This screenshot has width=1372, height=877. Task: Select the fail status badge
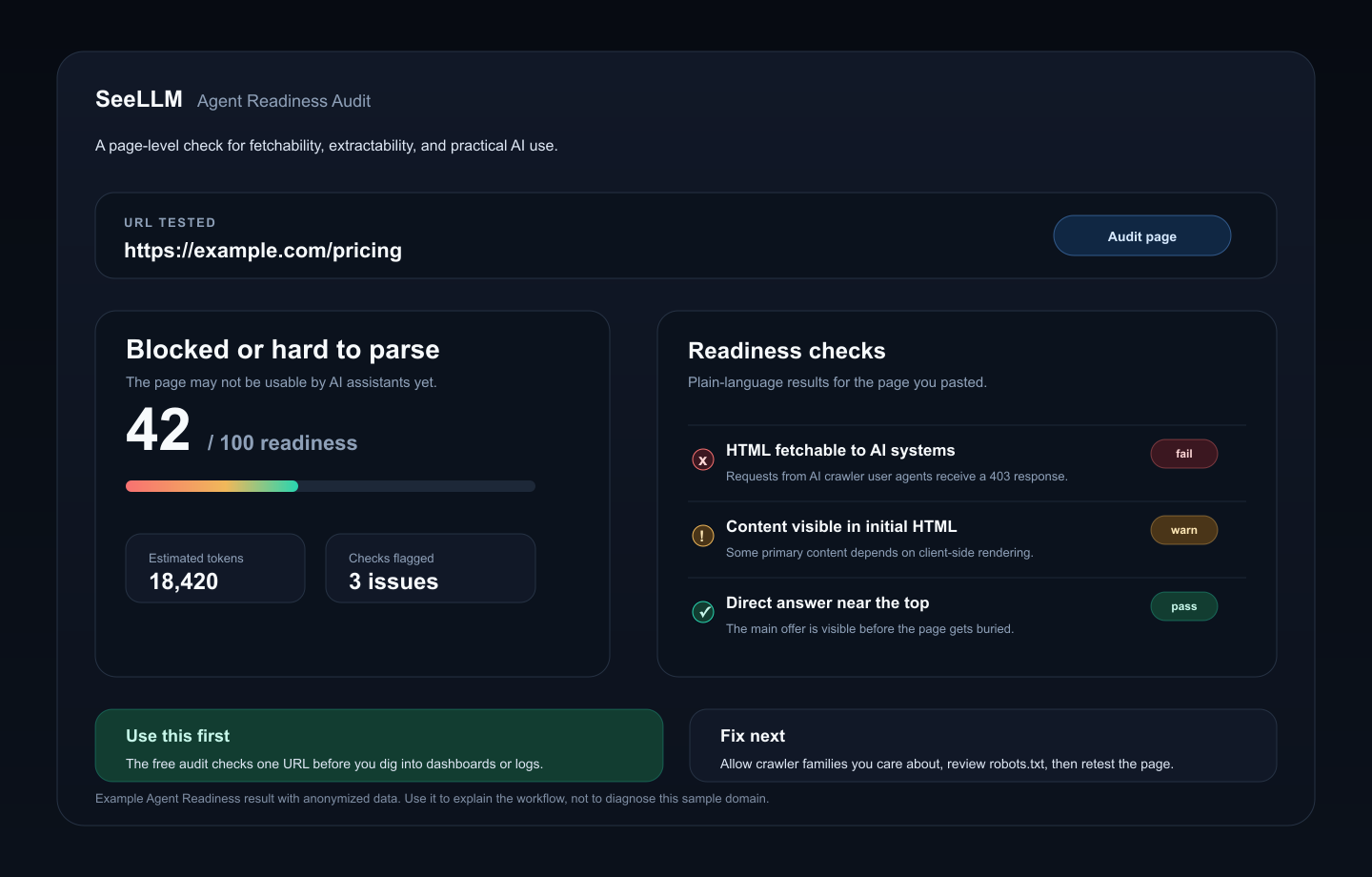[x=1184, y=454]
